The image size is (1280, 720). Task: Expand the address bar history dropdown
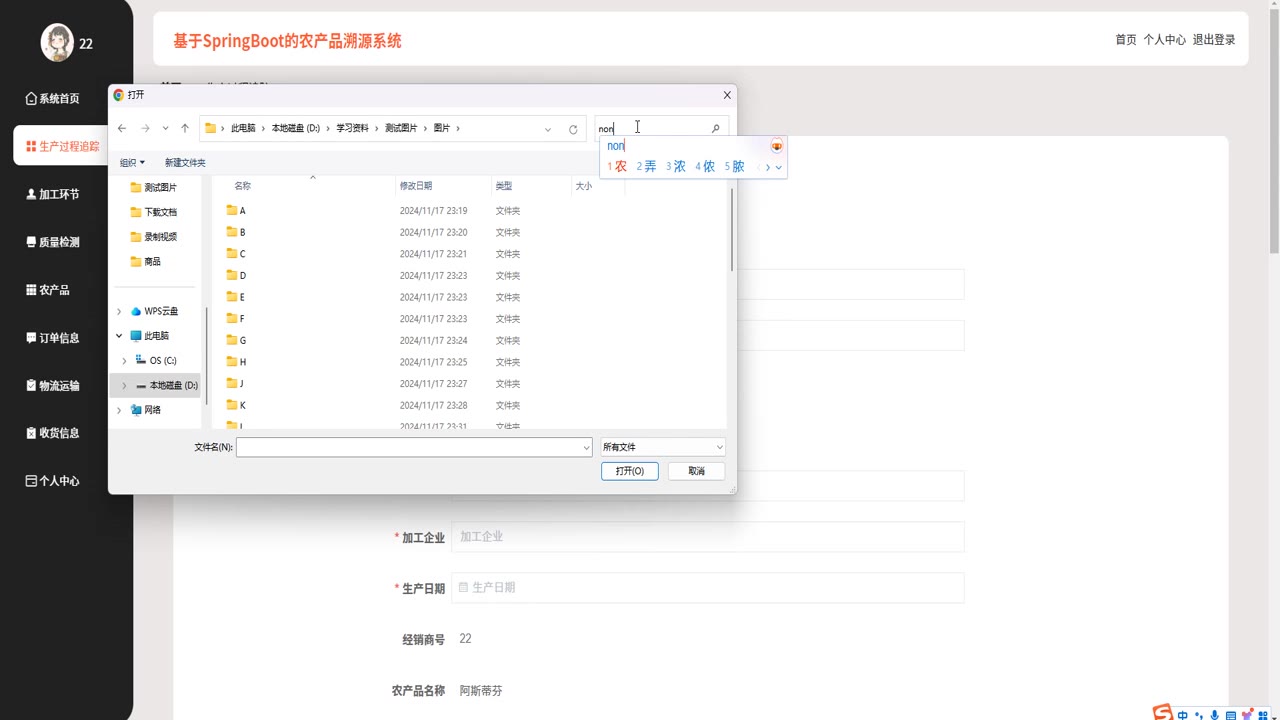tap(548, 129)
